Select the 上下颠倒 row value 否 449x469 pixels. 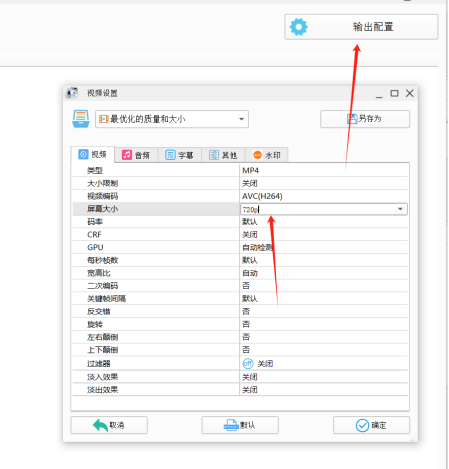246,350
